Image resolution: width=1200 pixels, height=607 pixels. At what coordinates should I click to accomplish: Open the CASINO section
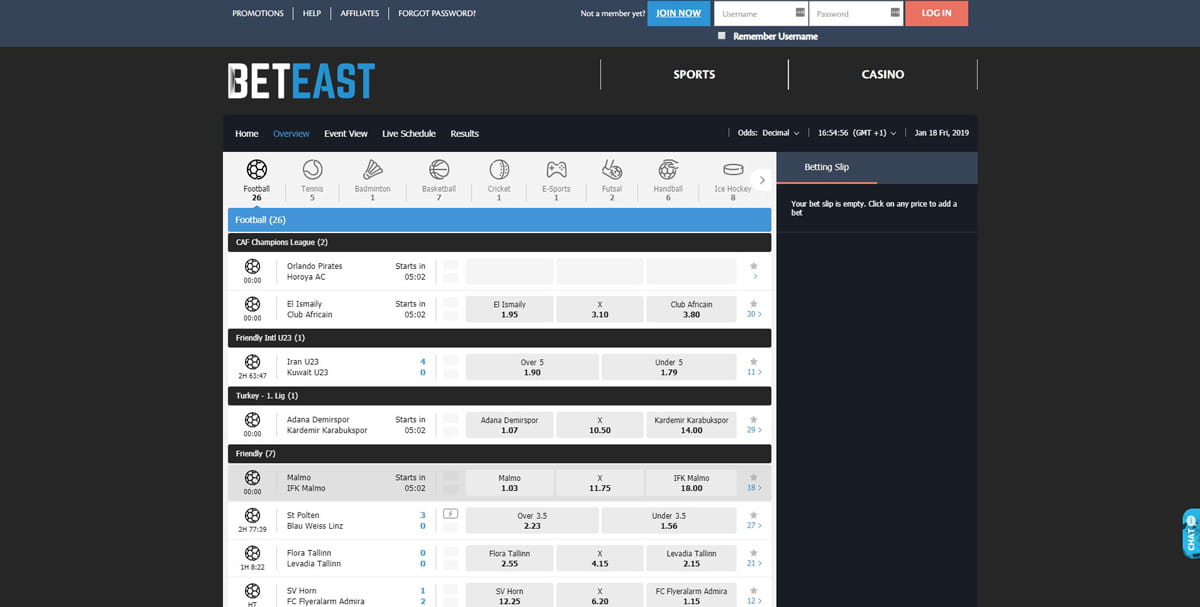(x=883, y=74)
